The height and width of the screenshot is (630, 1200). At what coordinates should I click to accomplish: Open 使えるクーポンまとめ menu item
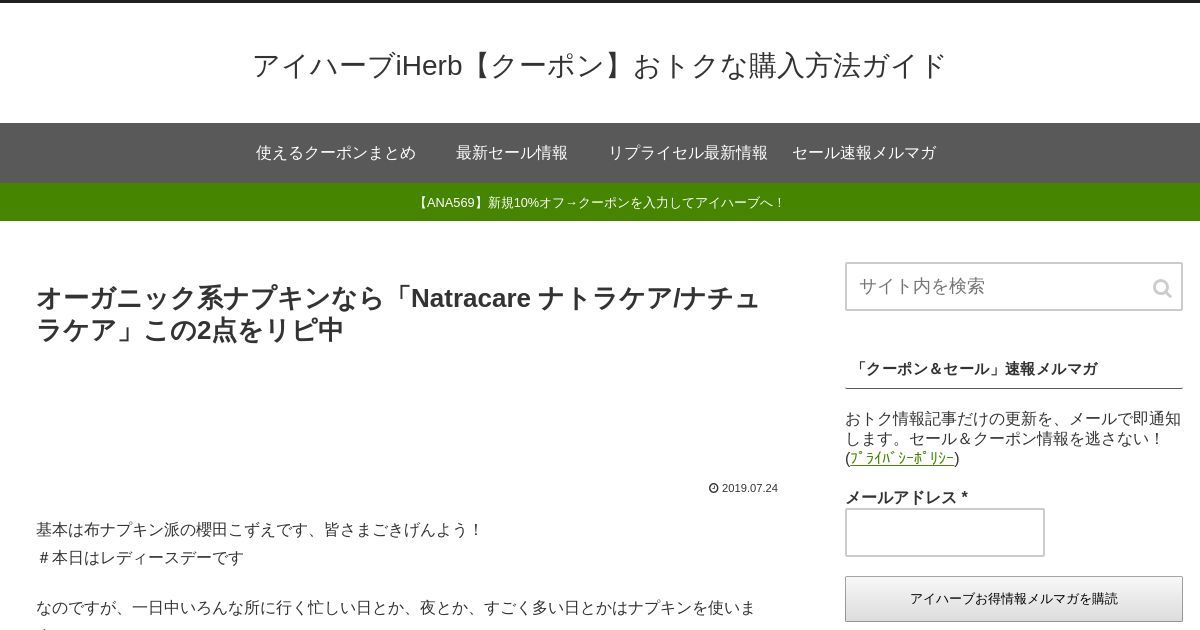[336, 153]
